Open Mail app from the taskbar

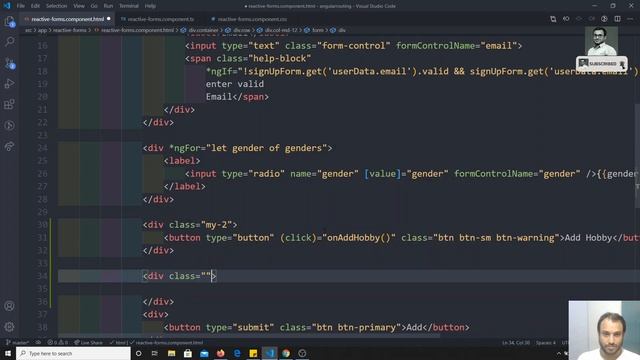204,353
